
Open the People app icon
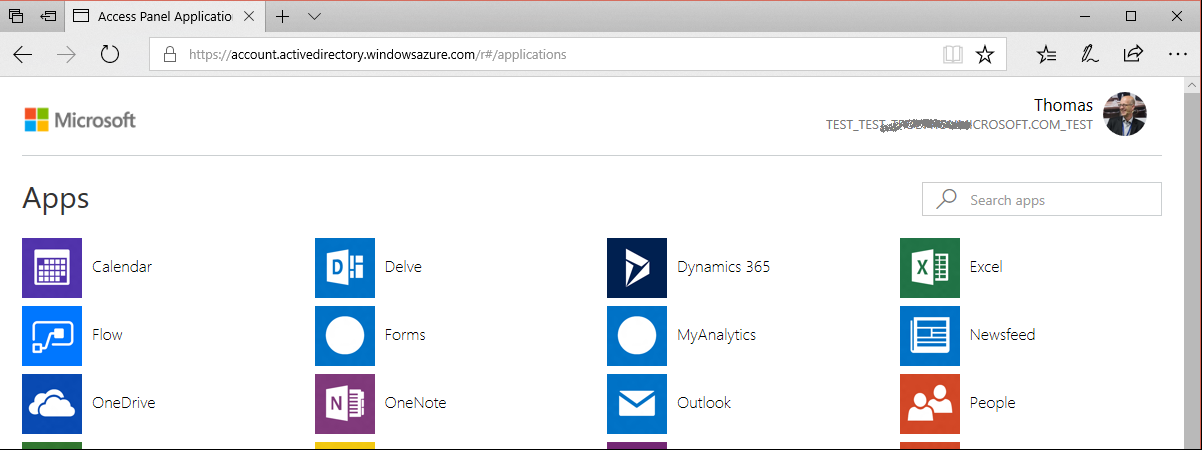click(930, 403)
